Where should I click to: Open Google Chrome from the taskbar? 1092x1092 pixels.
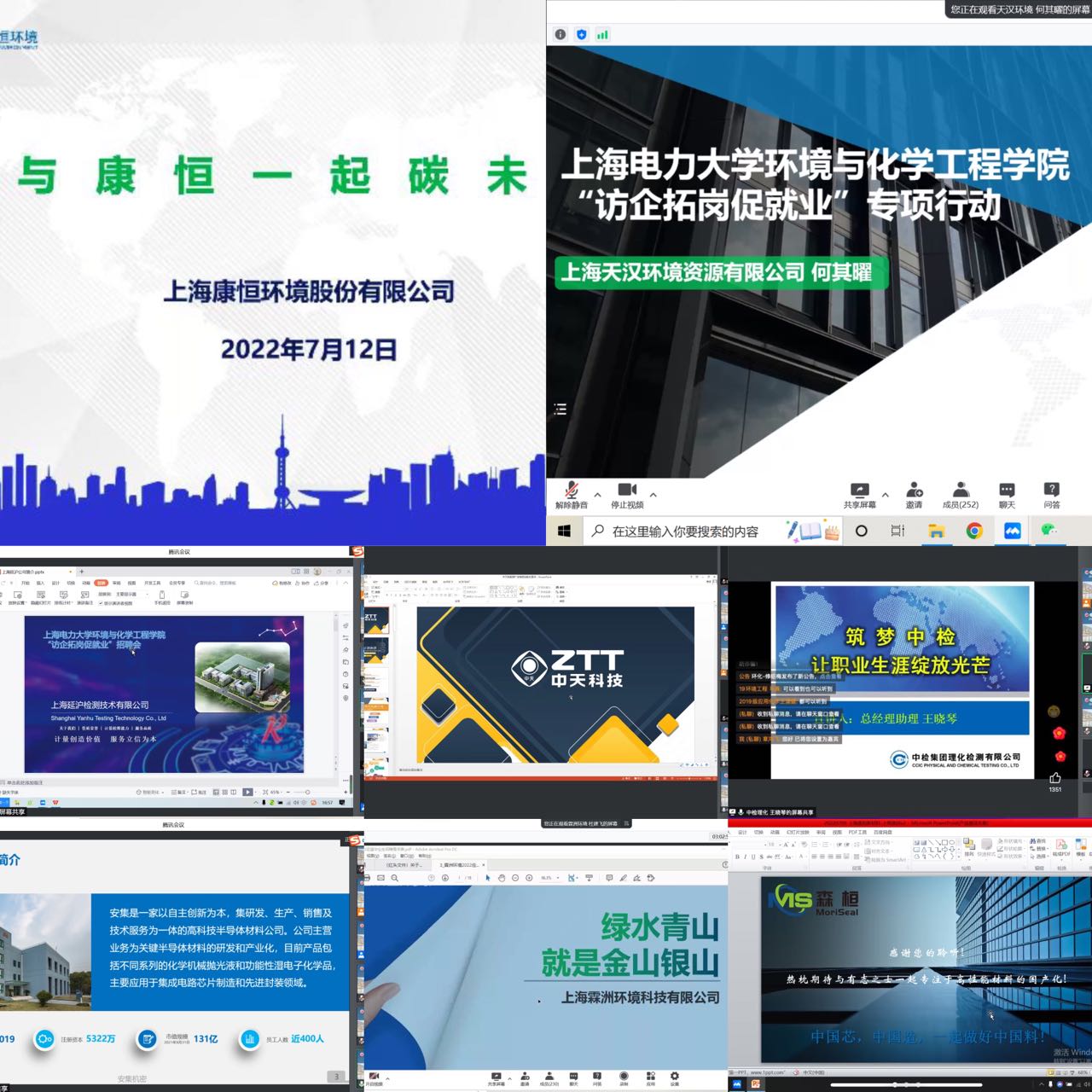[973, 531]
